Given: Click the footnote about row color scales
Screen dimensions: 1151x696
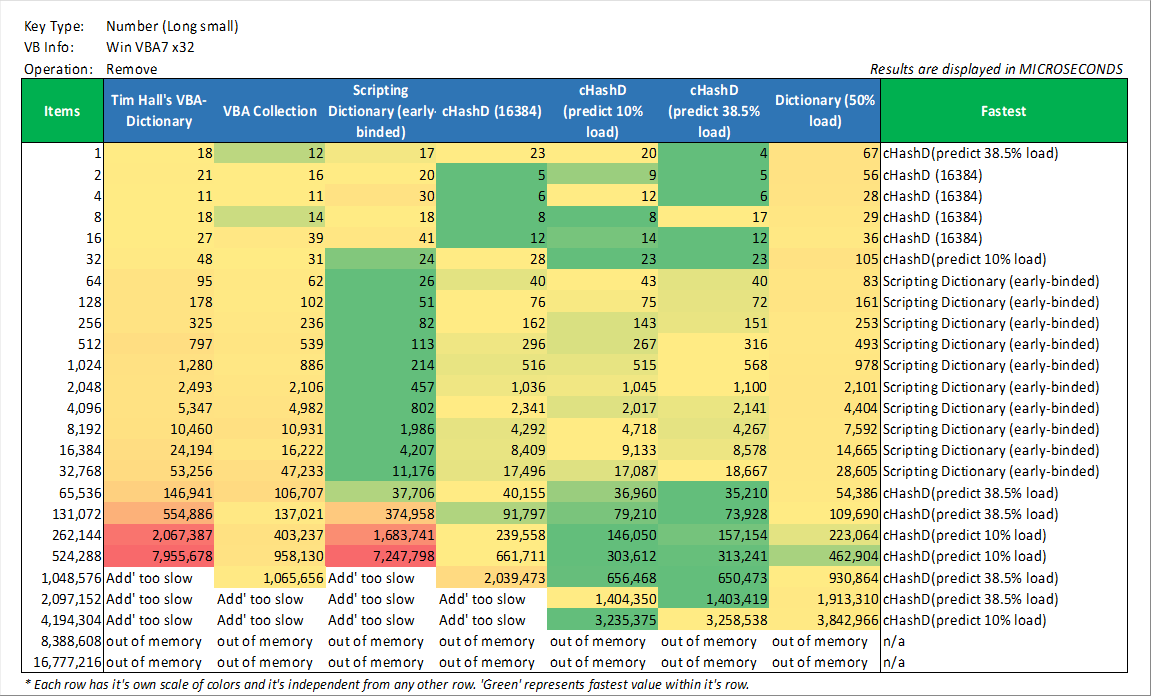Looking at the screenshot, I should (387, 685).
